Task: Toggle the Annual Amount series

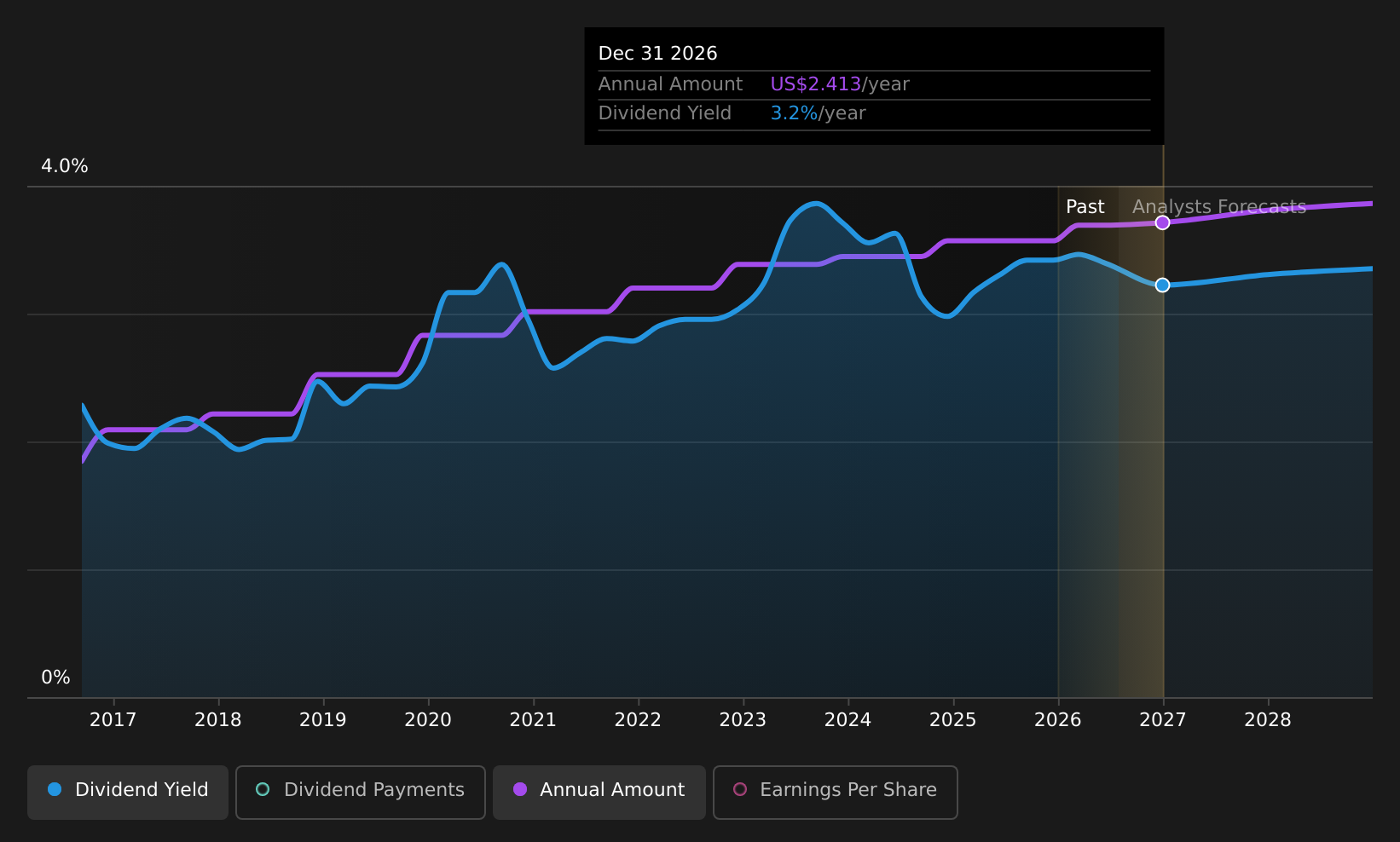Action: [599, 792]
